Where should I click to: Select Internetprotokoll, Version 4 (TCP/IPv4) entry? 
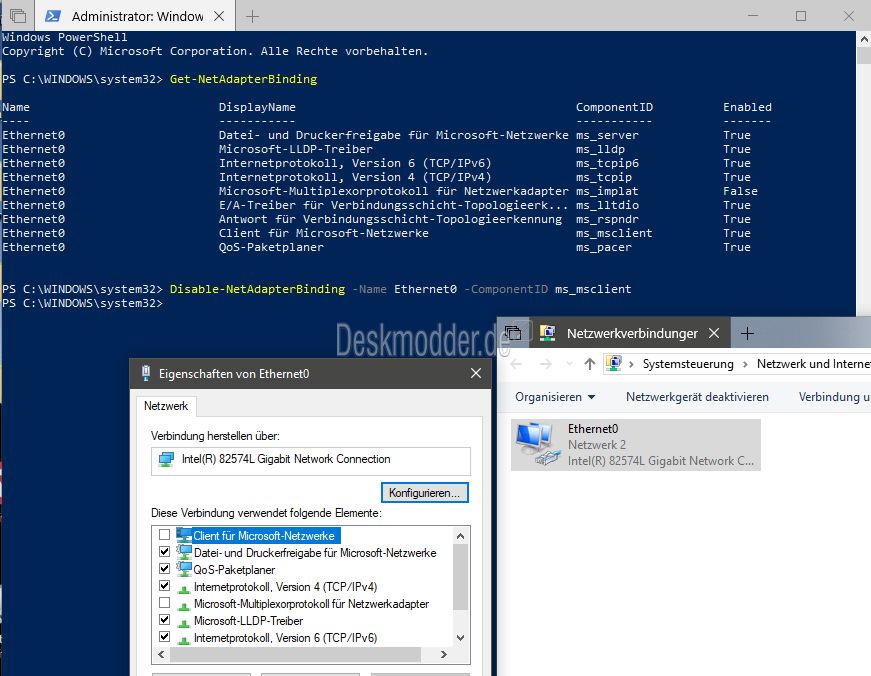pyautogui.click(x=285, y=587)
